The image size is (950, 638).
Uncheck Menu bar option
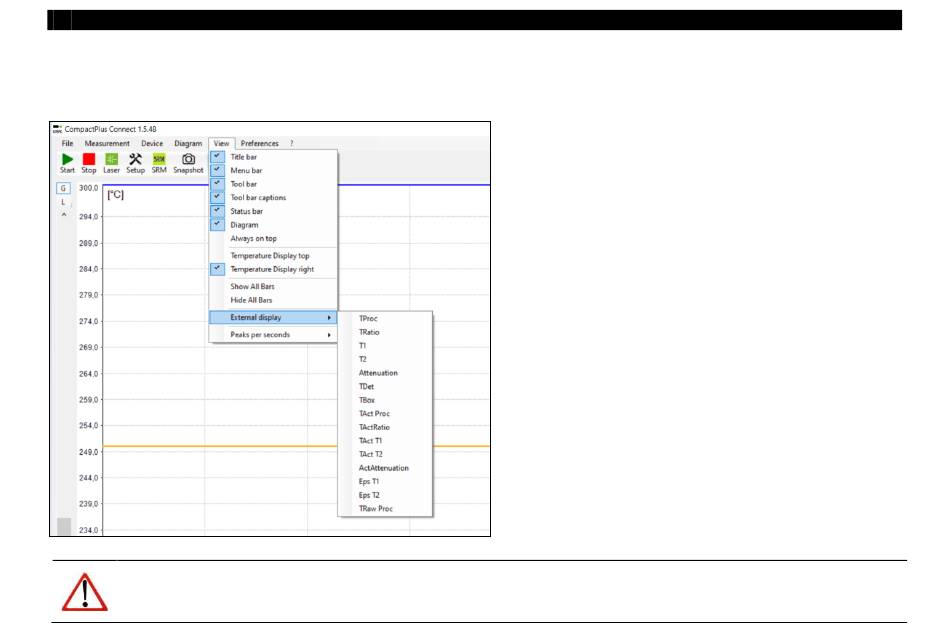click(x=273, y=171)
